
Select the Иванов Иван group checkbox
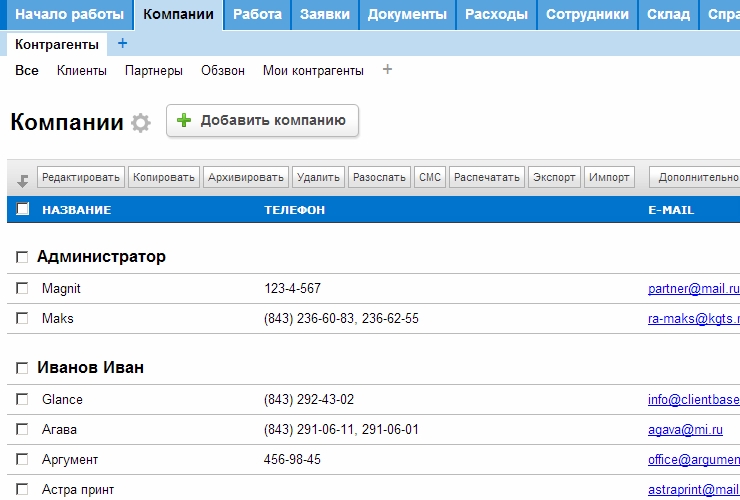(23, 368)
